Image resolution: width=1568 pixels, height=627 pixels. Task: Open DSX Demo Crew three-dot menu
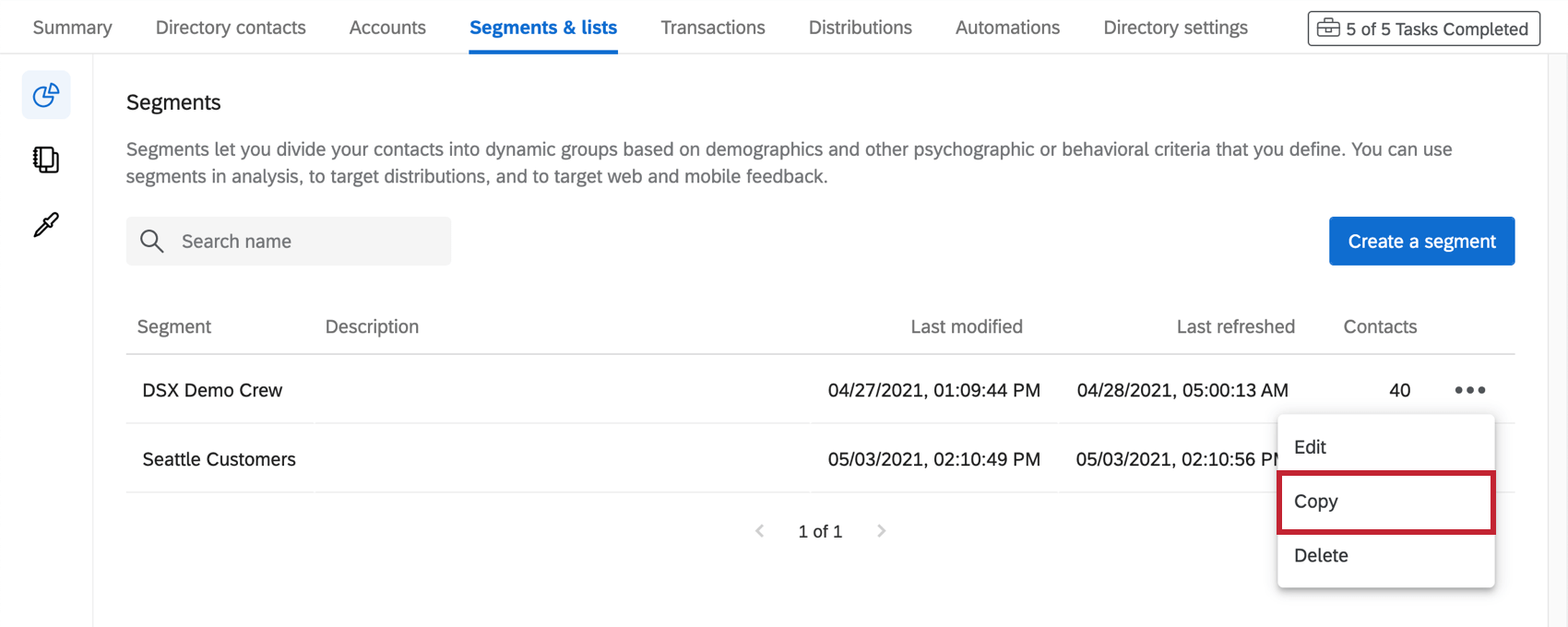1469,390
